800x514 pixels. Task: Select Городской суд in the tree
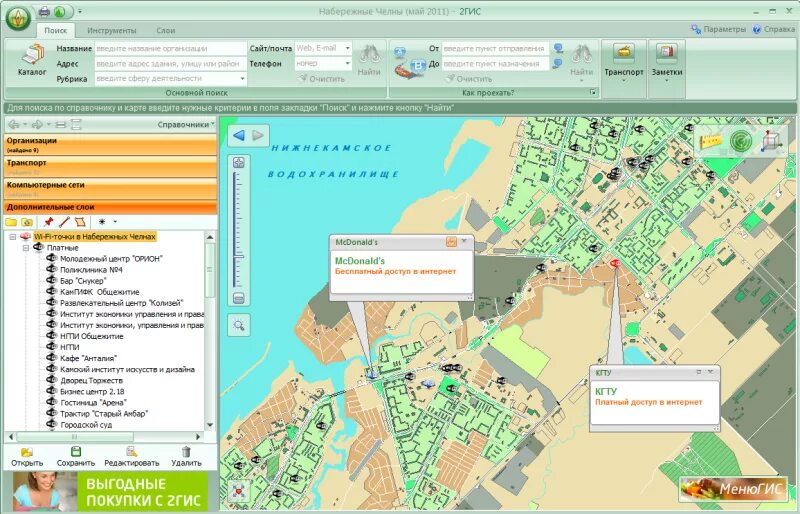tap(86, 425)
